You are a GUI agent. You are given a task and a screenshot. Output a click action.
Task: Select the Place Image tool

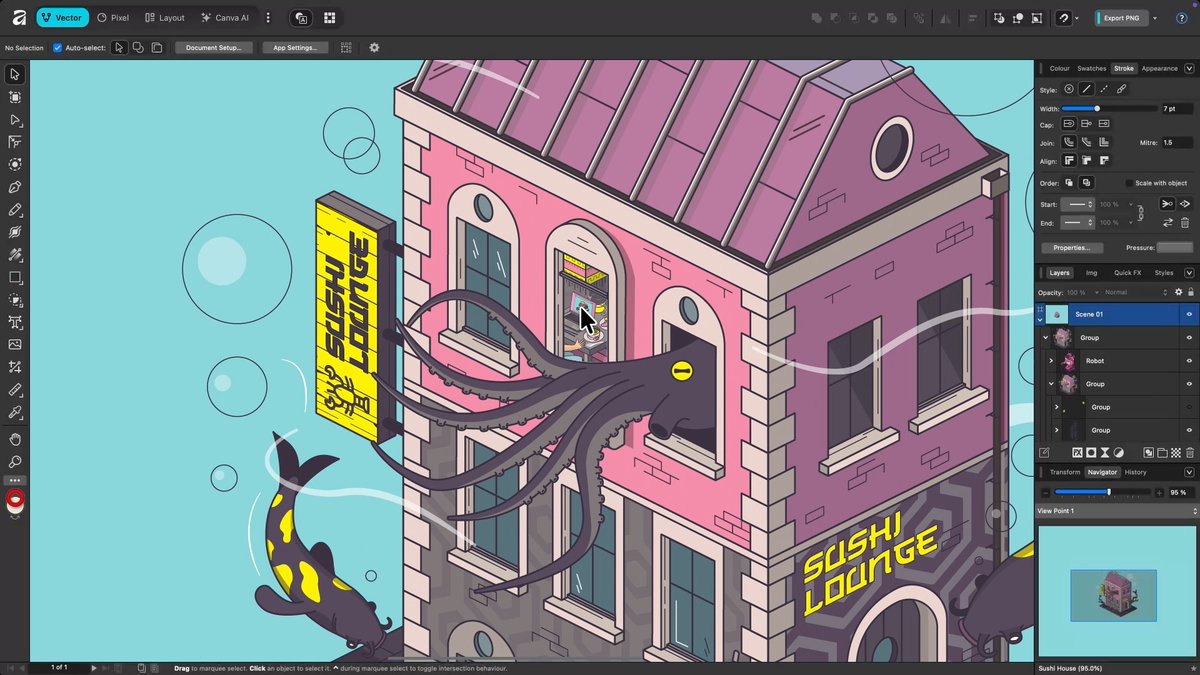15,344
